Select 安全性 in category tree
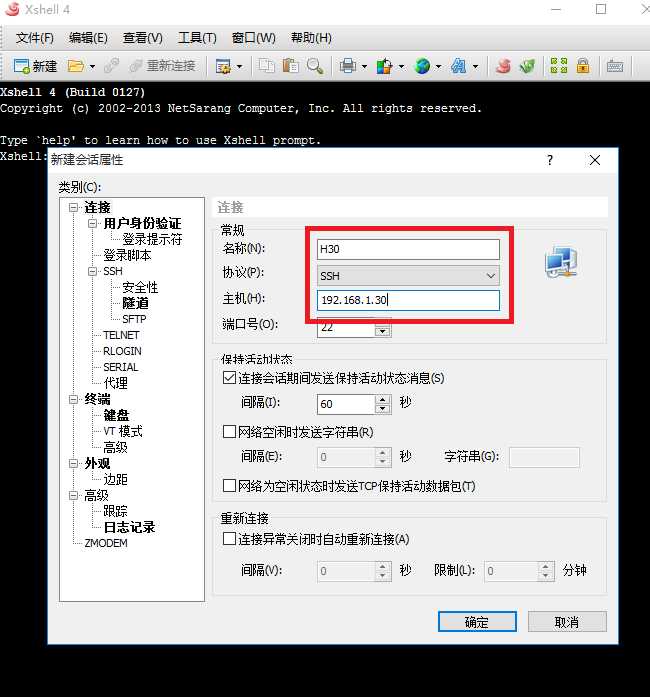The image size is (650, 697). (140, 287)
